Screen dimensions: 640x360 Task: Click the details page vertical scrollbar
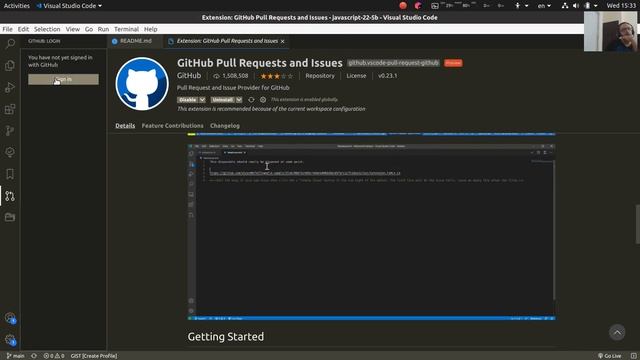[638, 224]
